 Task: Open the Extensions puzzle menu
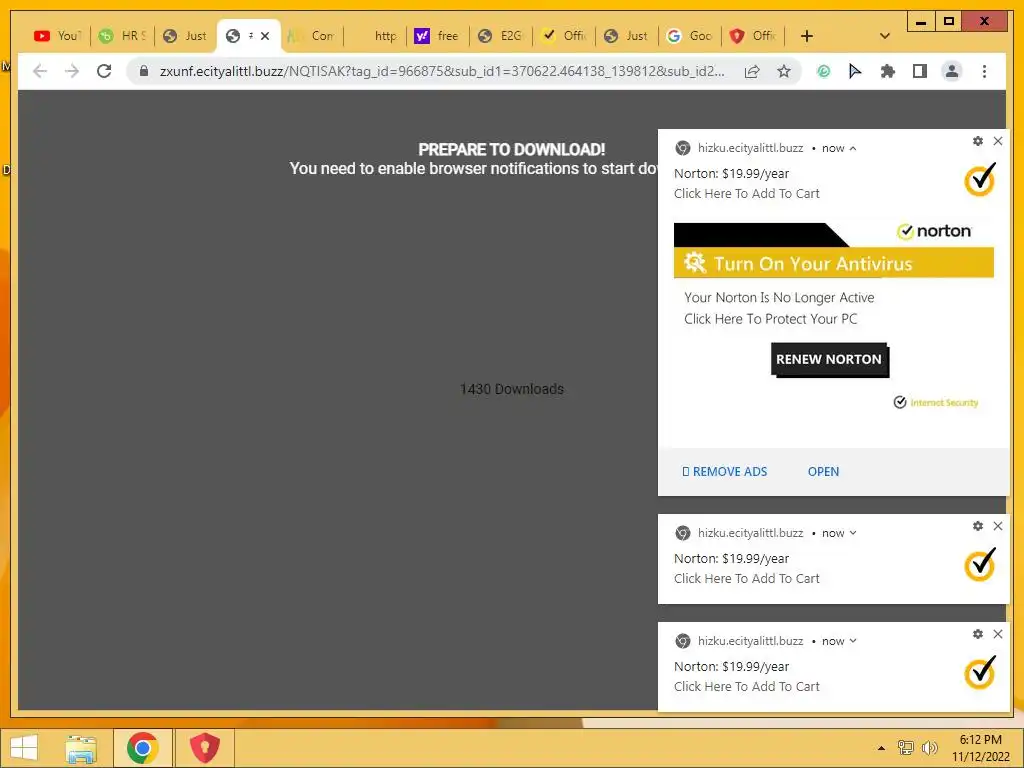(x=888, y=71)
